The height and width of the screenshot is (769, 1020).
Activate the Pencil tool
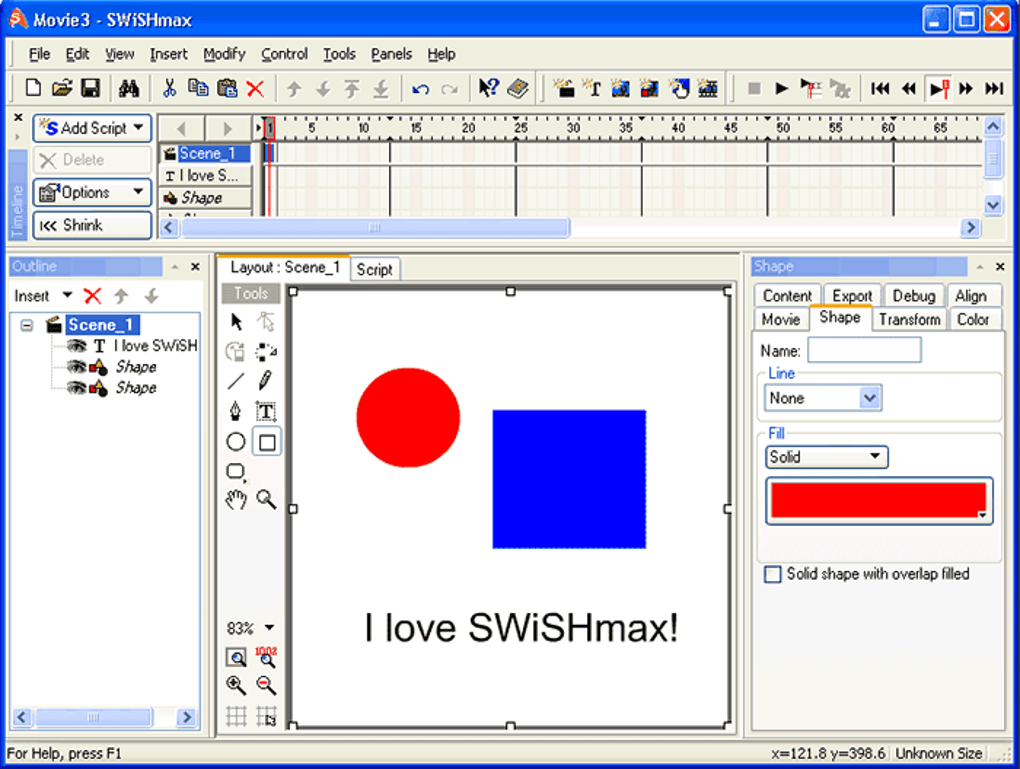(x=265, y=380)
